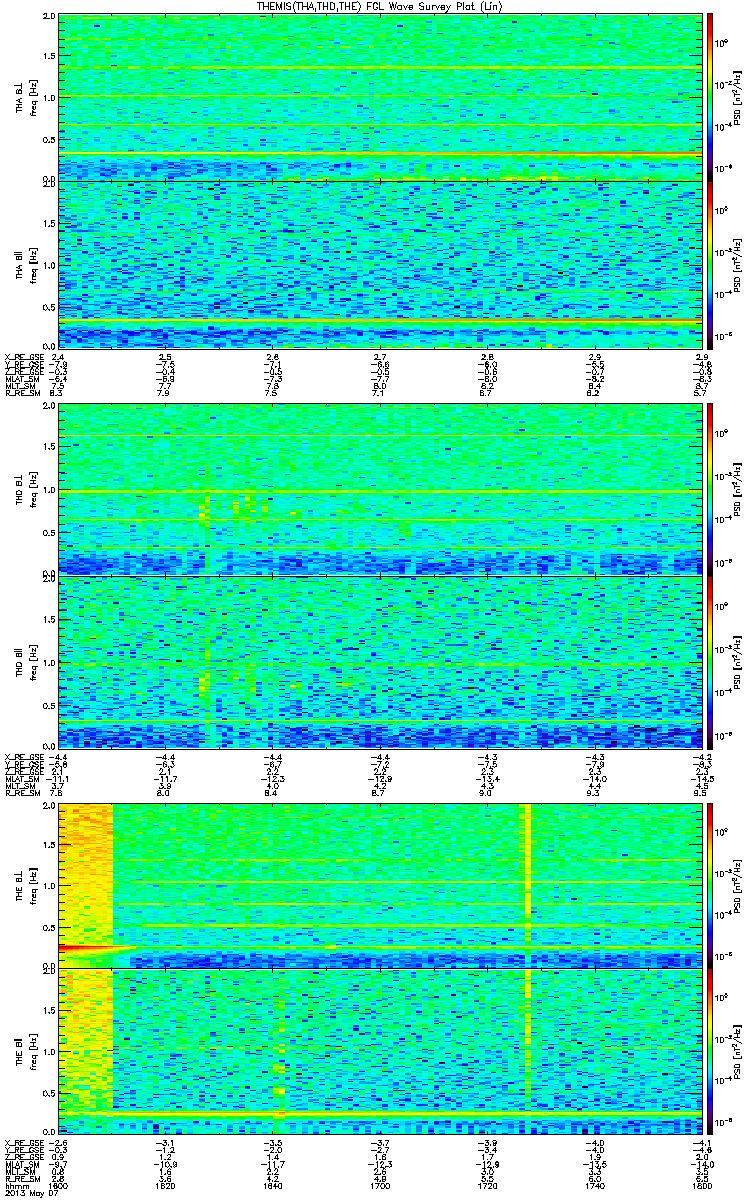Click the '1600' time label on the bottom axis
The width and height of the screenshot is (750, 1200).
[59, 1187]
